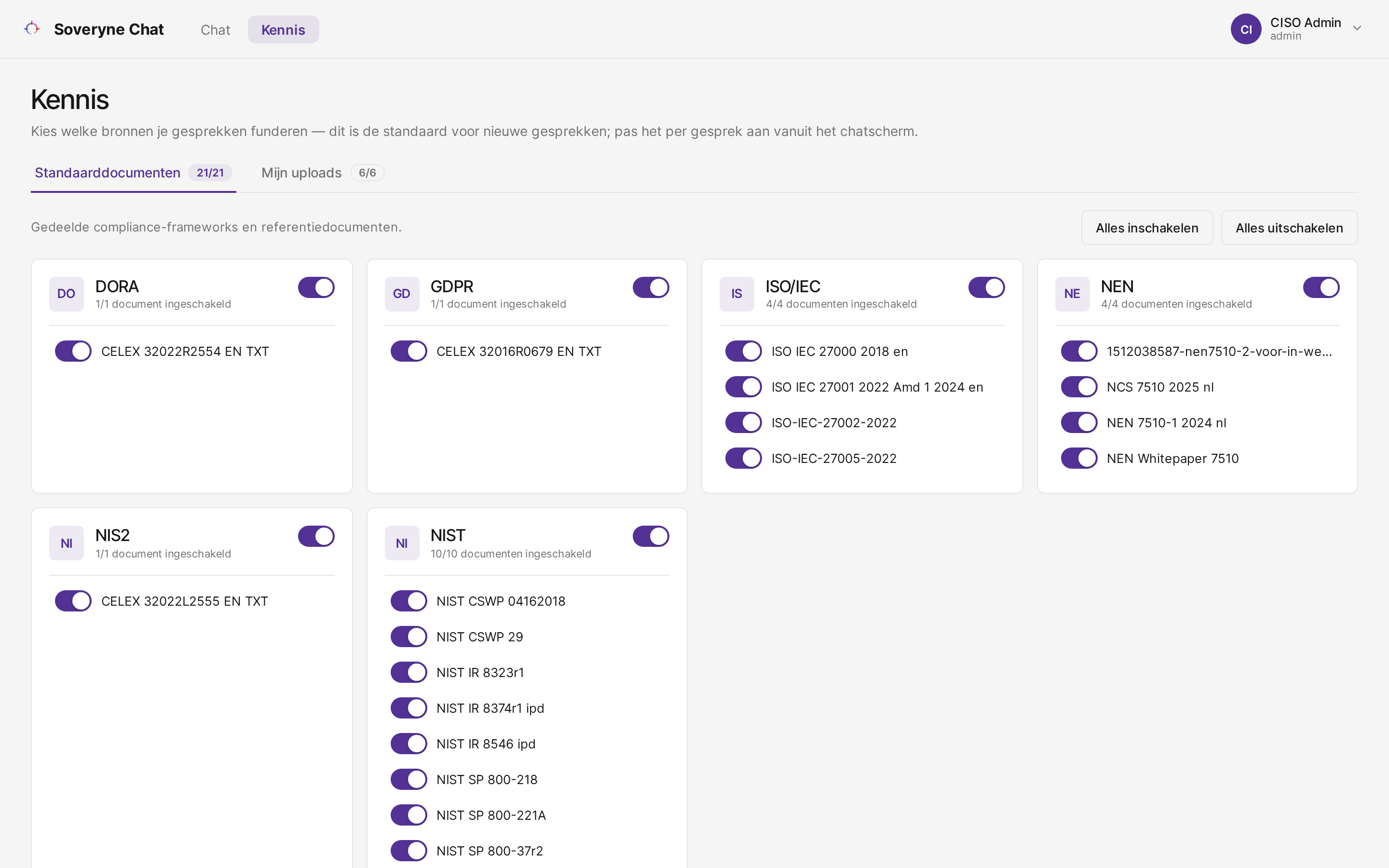Open the Chat page
Viewport: 1389px width, 868px height.
(215, 30)
